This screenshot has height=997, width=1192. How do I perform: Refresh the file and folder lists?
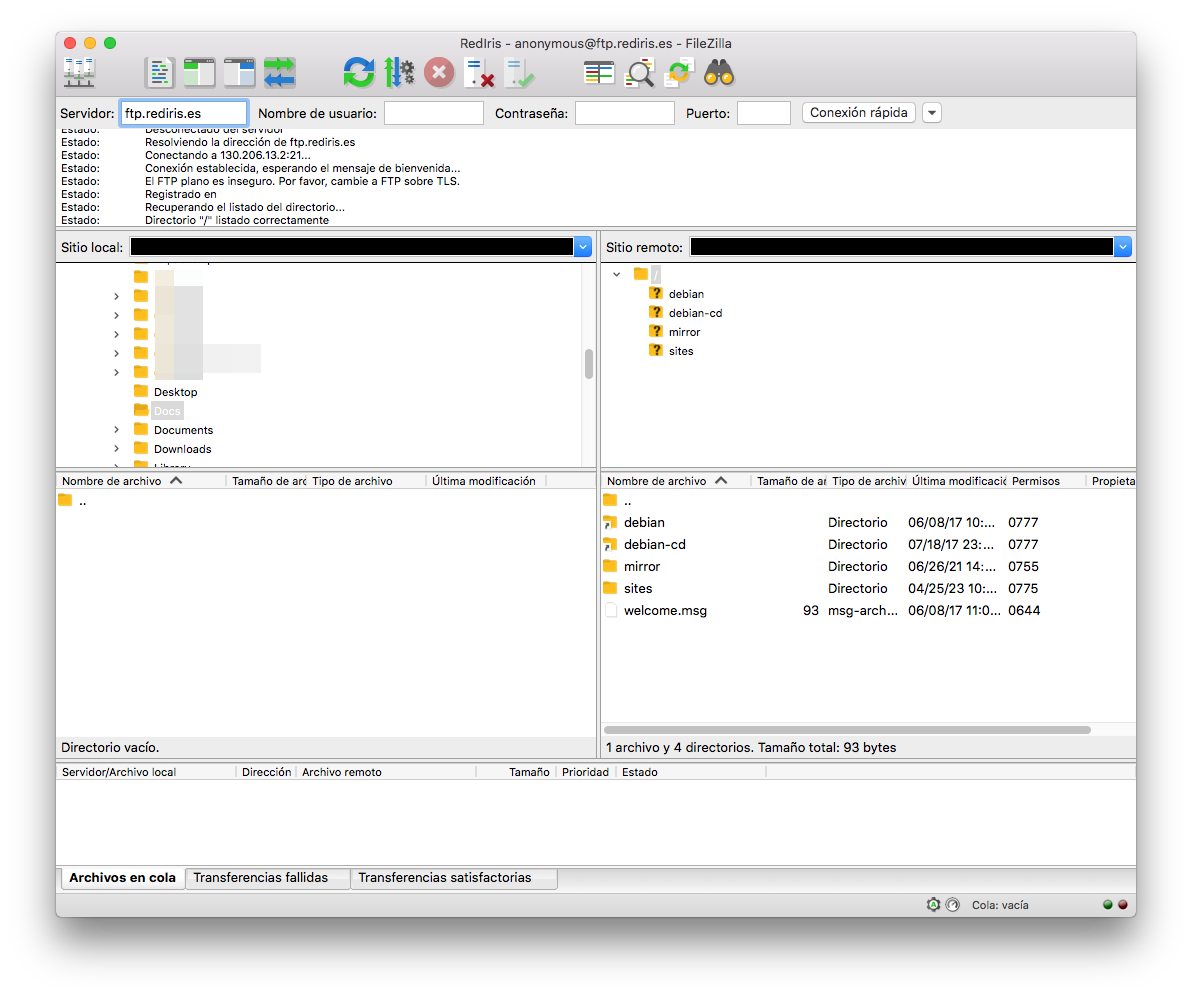(359, 72)
